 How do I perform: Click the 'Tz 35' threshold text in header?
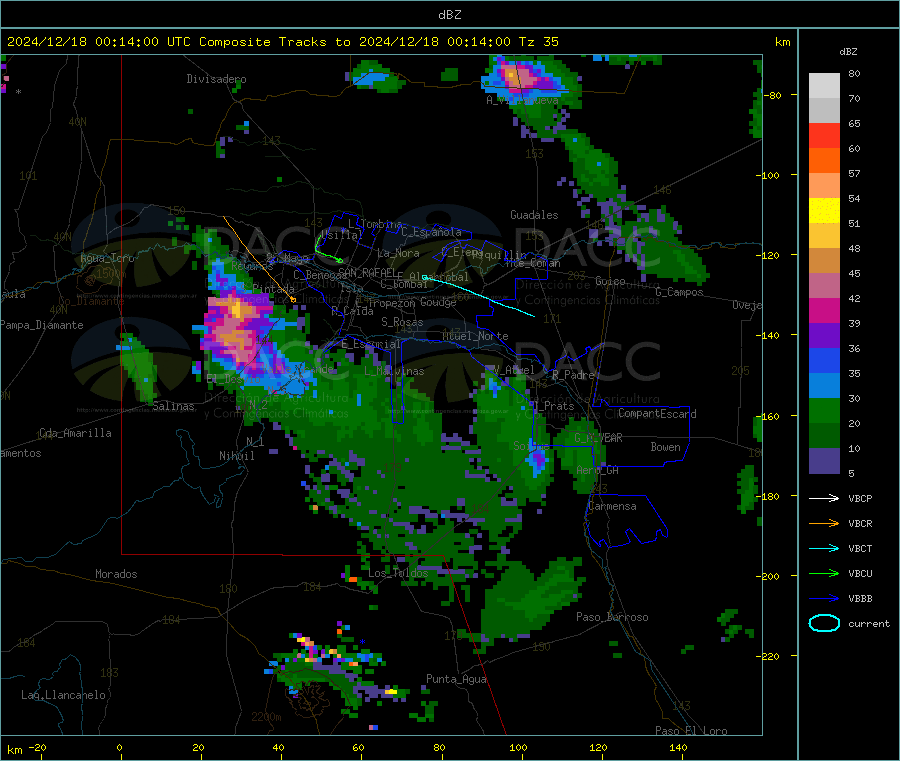coord(538,42)
